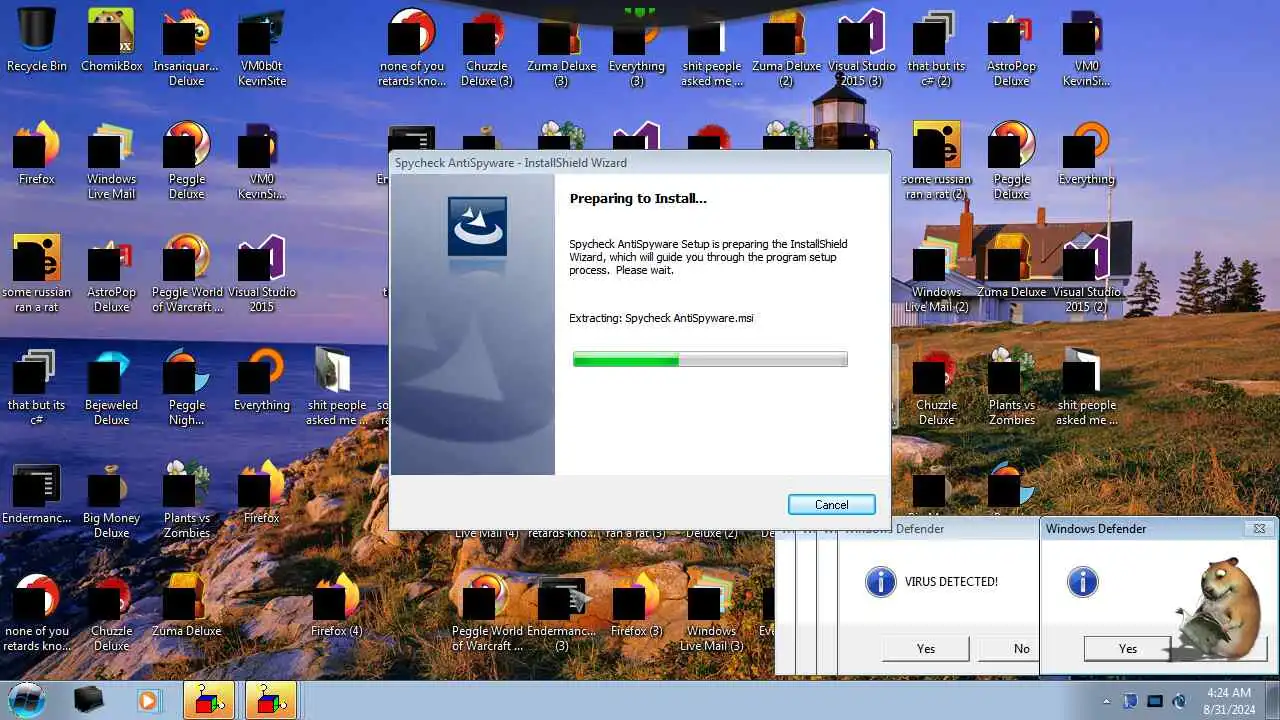Select the Zuma Deluxe (3) shortcut
1280x720 pixels.
pyautogui.click(x=561, y=47)
